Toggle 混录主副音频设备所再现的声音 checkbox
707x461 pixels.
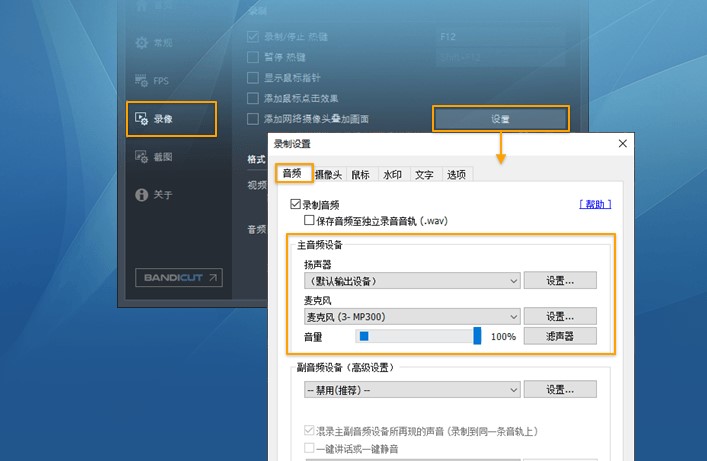click(x=309, y=431)
